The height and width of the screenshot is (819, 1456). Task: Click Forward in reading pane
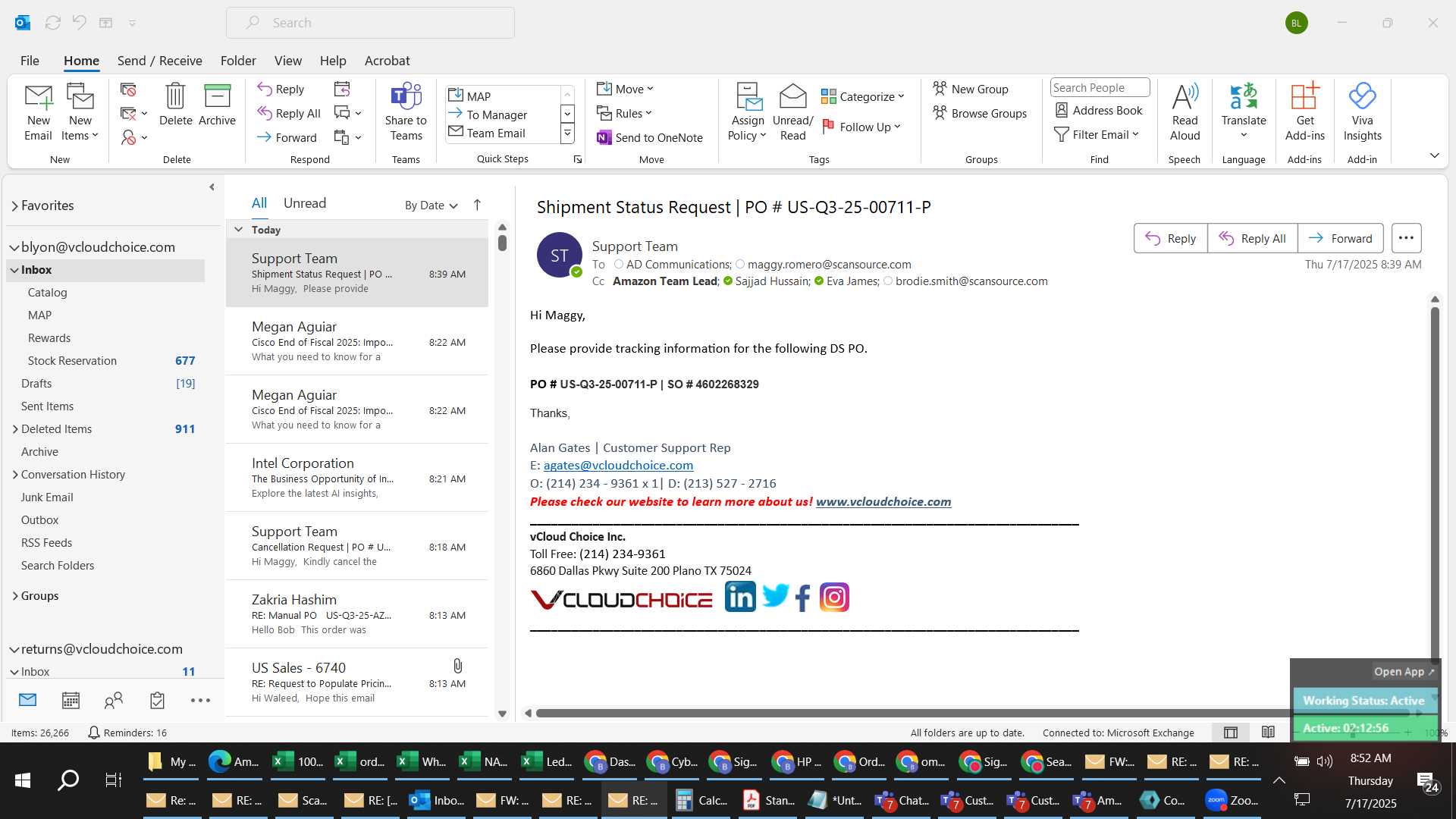pos(1340,238)
